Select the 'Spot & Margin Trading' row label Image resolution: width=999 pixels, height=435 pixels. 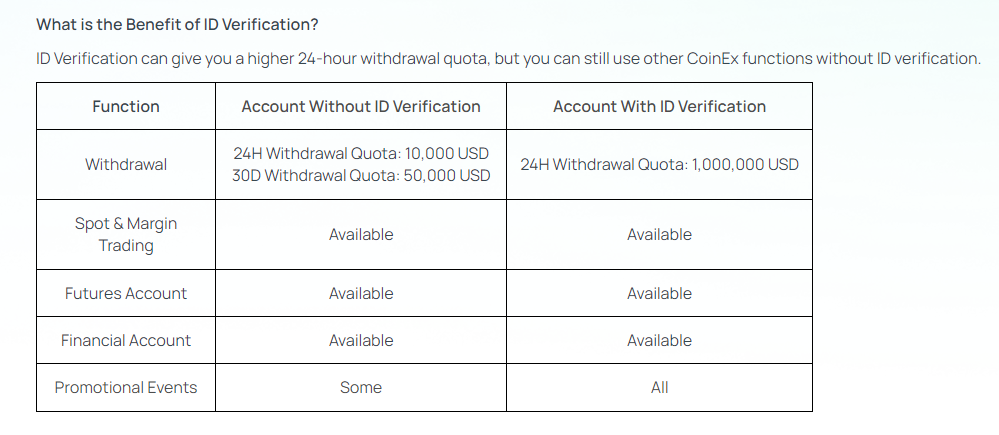pyautogui.click(x=126, y=234)
